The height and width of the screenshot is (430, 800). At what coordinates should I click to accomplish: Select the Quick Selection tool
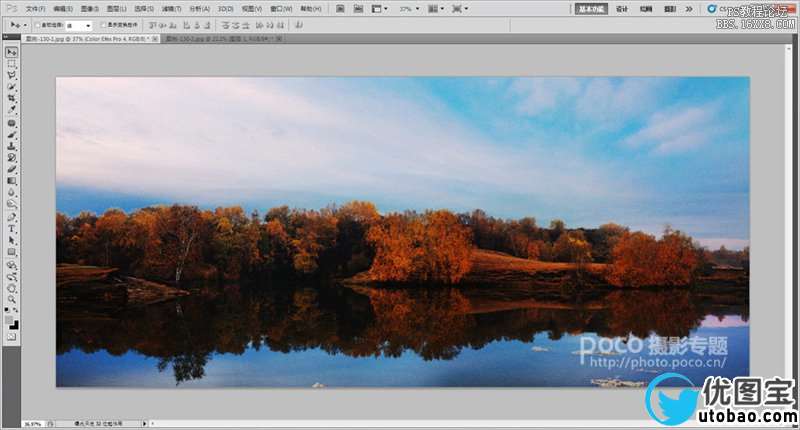(11, 87)
